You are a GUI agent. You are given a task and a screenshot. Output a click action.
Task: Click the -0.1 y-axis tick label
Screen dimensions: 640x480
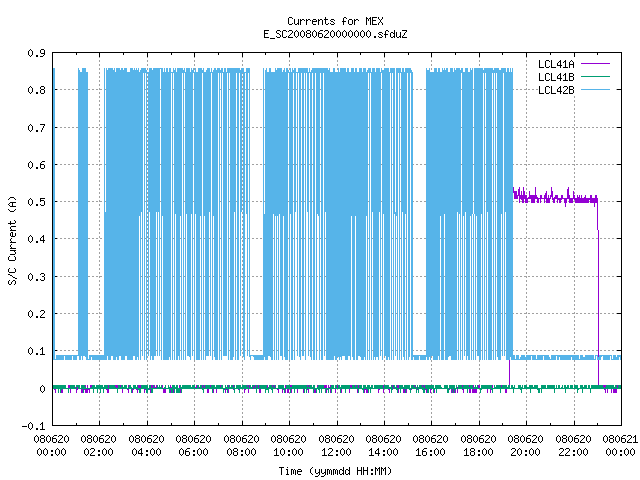[x=33, y=426]
